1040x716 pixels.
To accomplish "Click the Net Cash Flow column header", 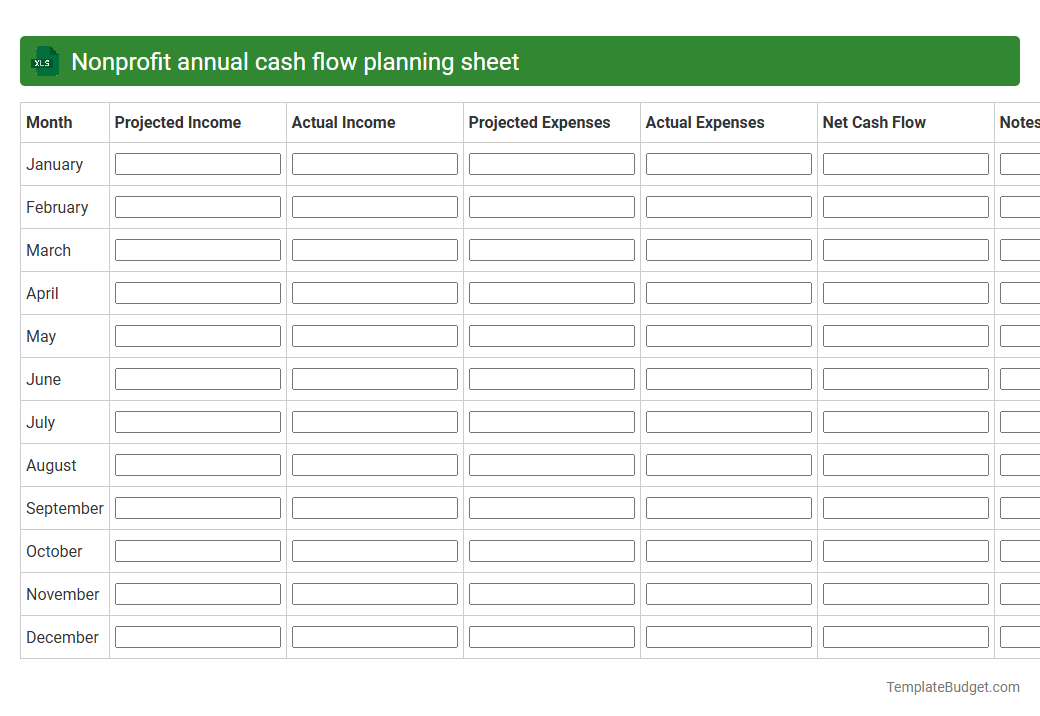I will click(x=874, y=122).
